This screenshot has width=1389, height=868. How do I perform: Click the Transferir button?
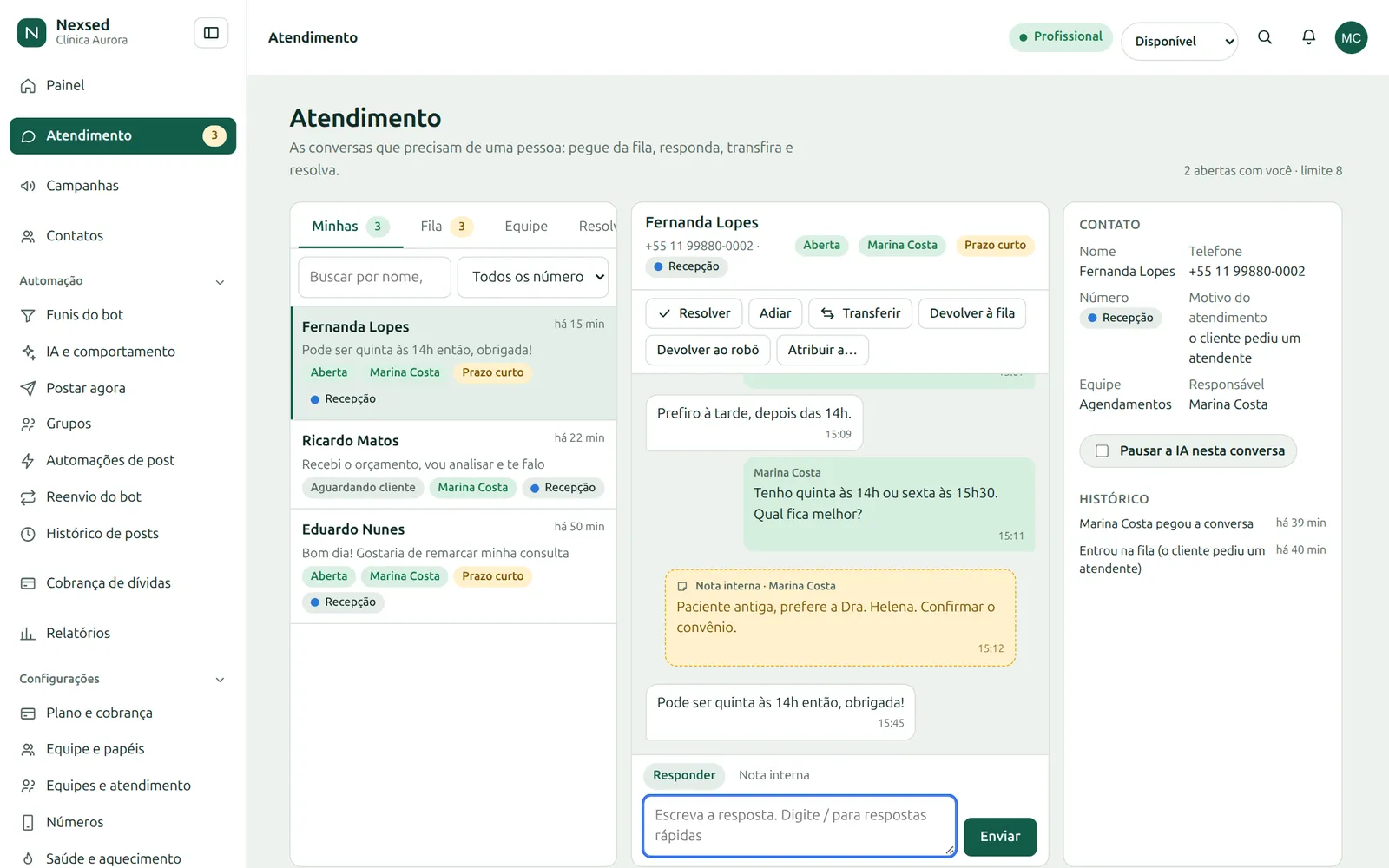pos(860,313)
